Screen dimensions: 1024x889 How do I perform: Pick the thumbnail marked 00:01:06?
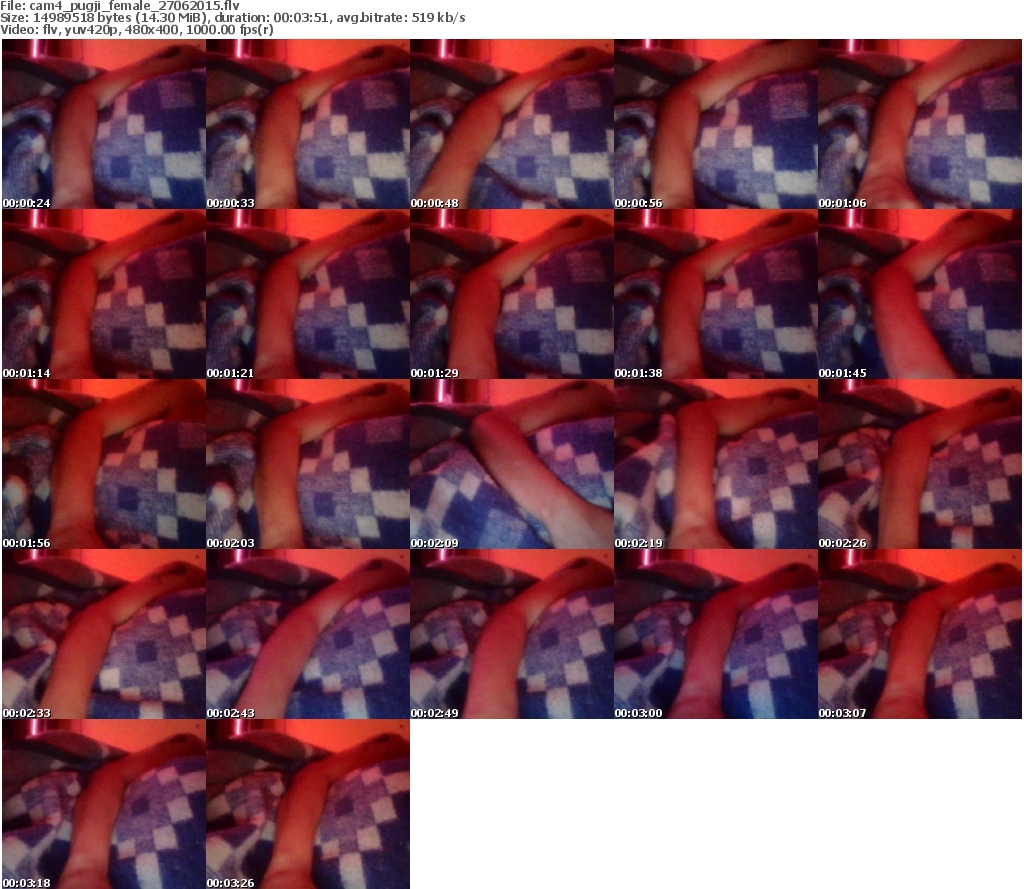[920, 124]
